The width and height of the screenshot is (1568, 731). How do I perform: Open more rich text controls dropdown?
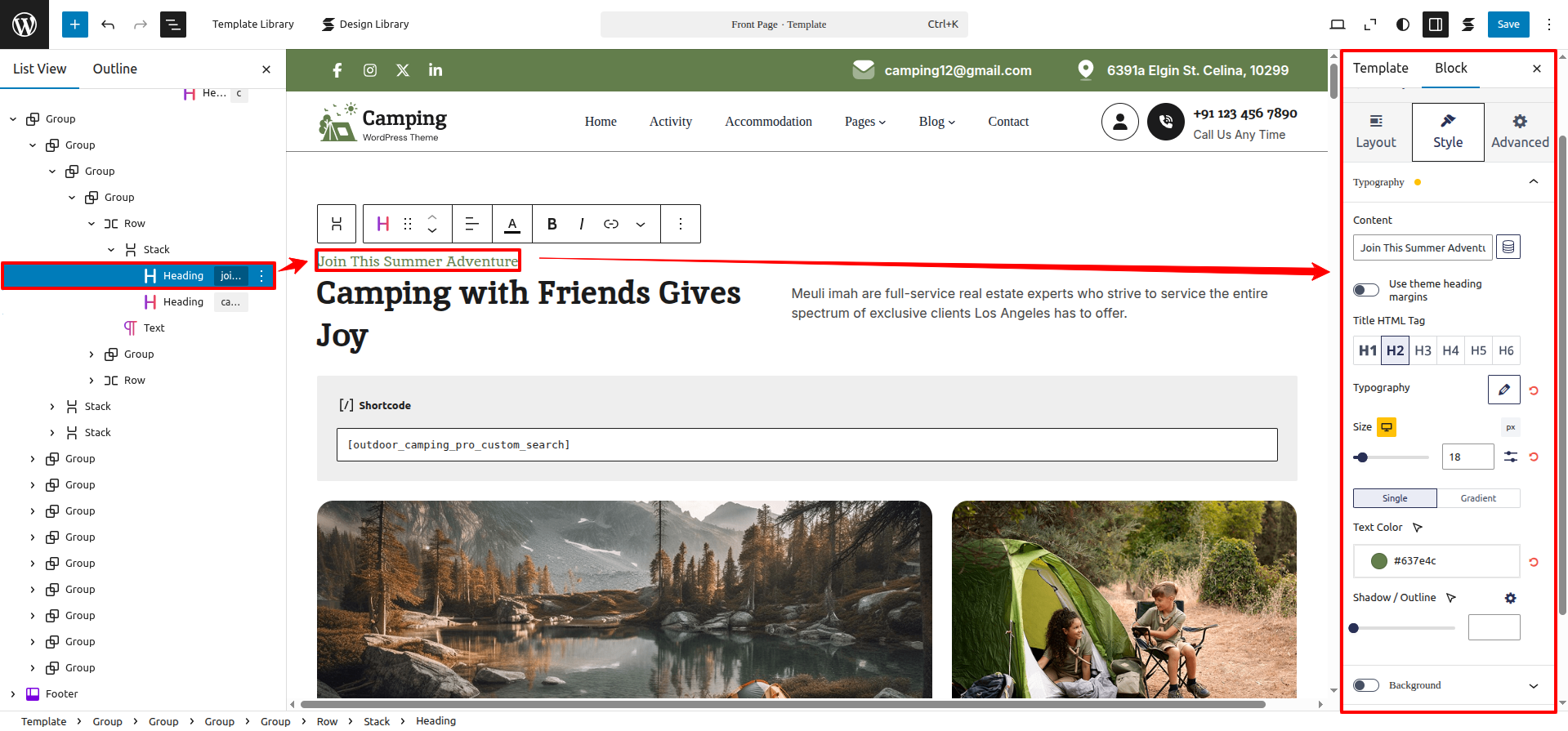click(x=641, y=224)
